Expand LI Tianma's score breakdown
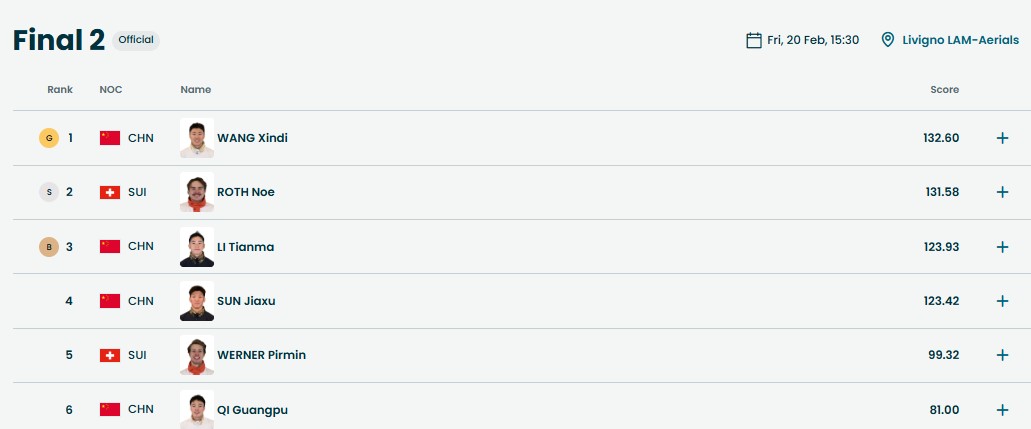This screenshot has height=429, width=1031. (x=1002, y=247)
